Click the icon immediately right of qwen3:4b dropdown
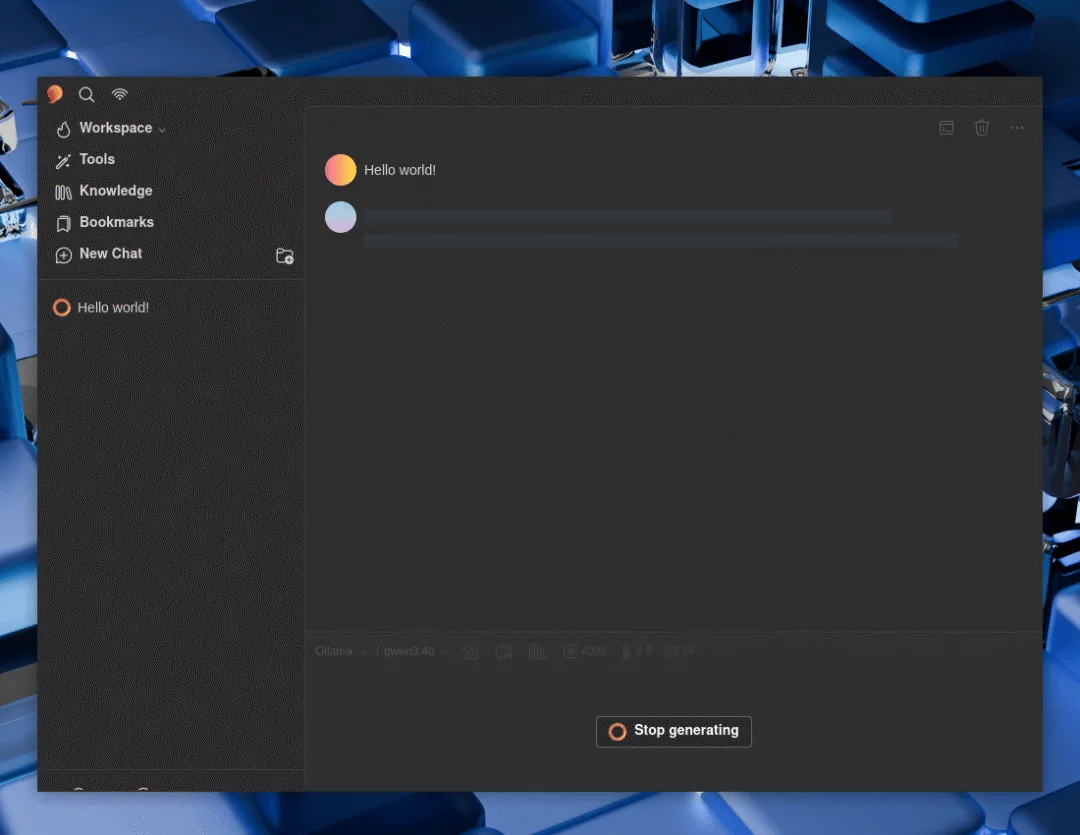This screenshot has width=1080, height=835. point(470,652)
